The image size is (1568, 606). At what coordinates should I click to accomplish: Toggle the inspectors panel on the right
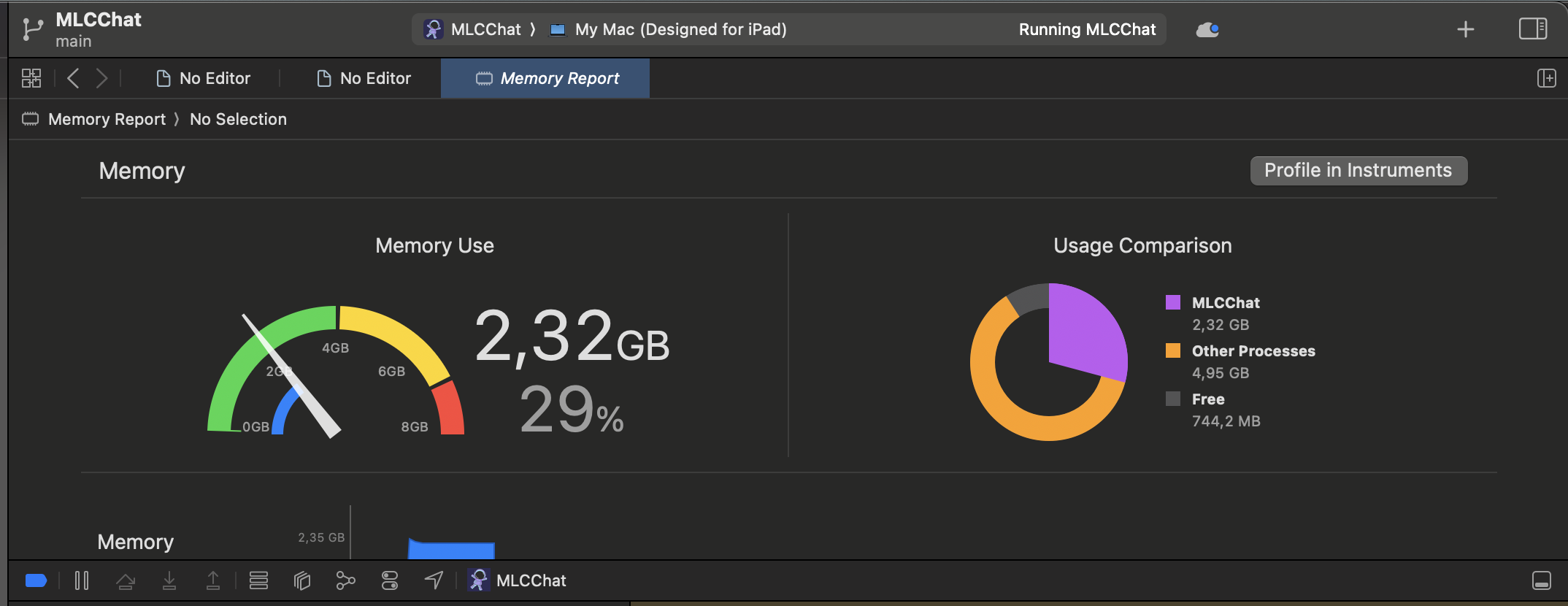tap(1532, 29)
